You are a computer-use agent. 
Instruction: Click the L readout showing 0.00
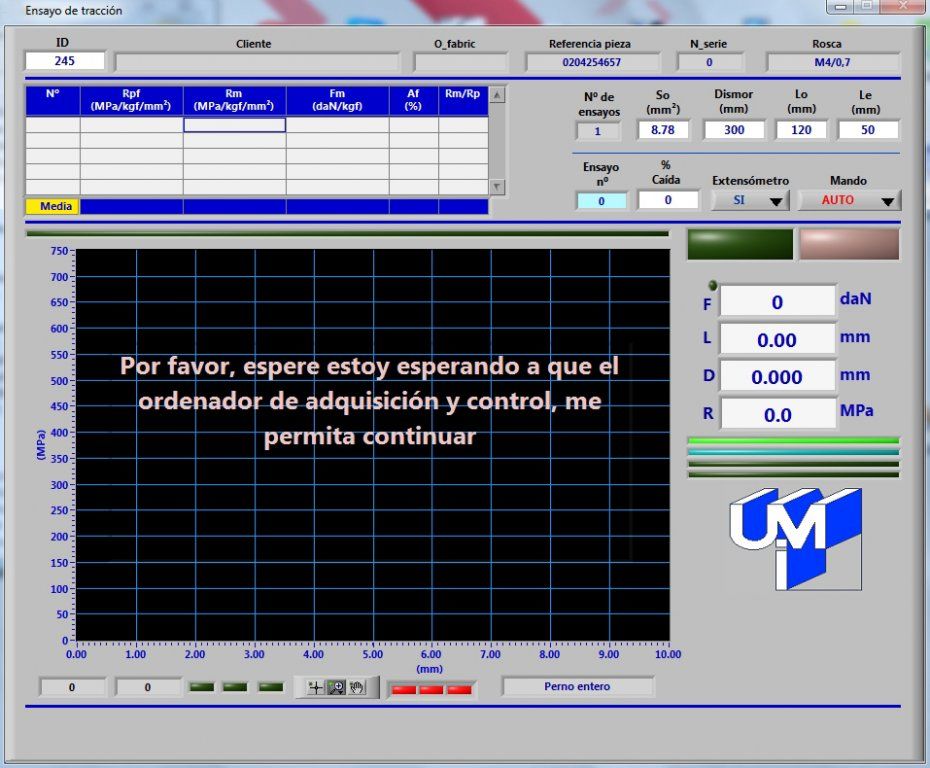click(x=777, y=340)
